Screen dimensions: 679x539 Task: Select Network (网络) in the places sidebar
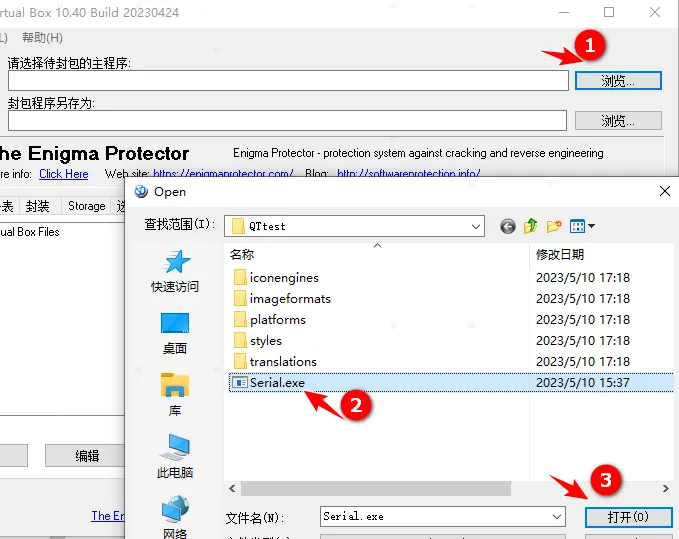click(x=175, y=515)
